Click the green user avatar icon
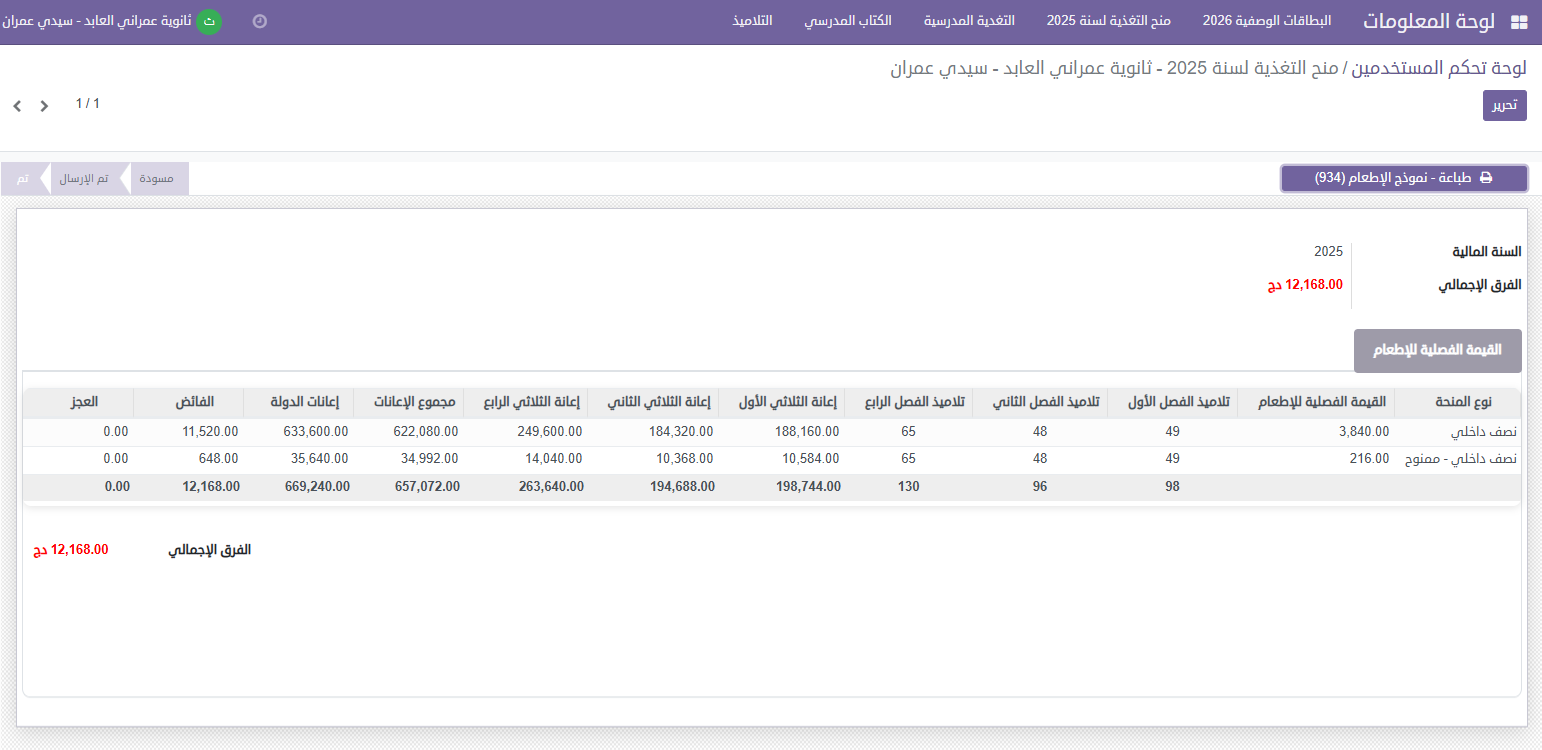 pyautogui.click(x=209, y=21)
